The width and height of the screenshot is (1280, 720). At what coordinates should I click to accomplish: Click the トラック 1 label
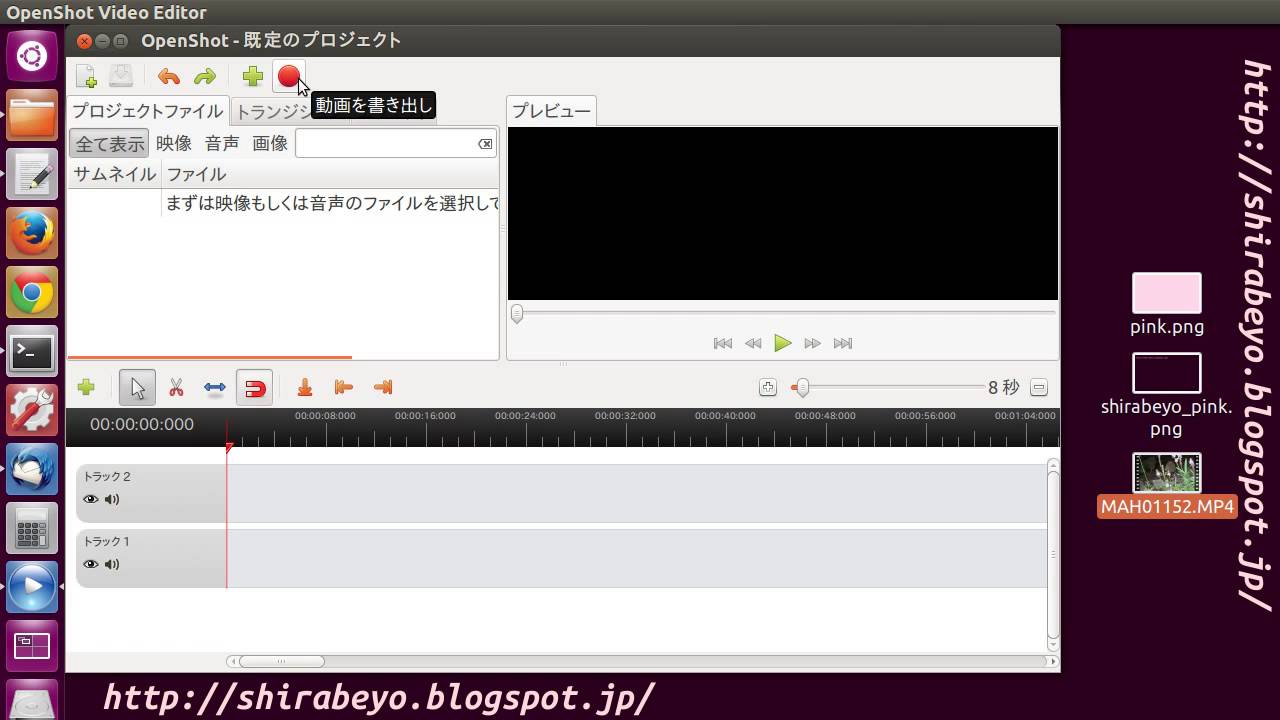[107, 542]
